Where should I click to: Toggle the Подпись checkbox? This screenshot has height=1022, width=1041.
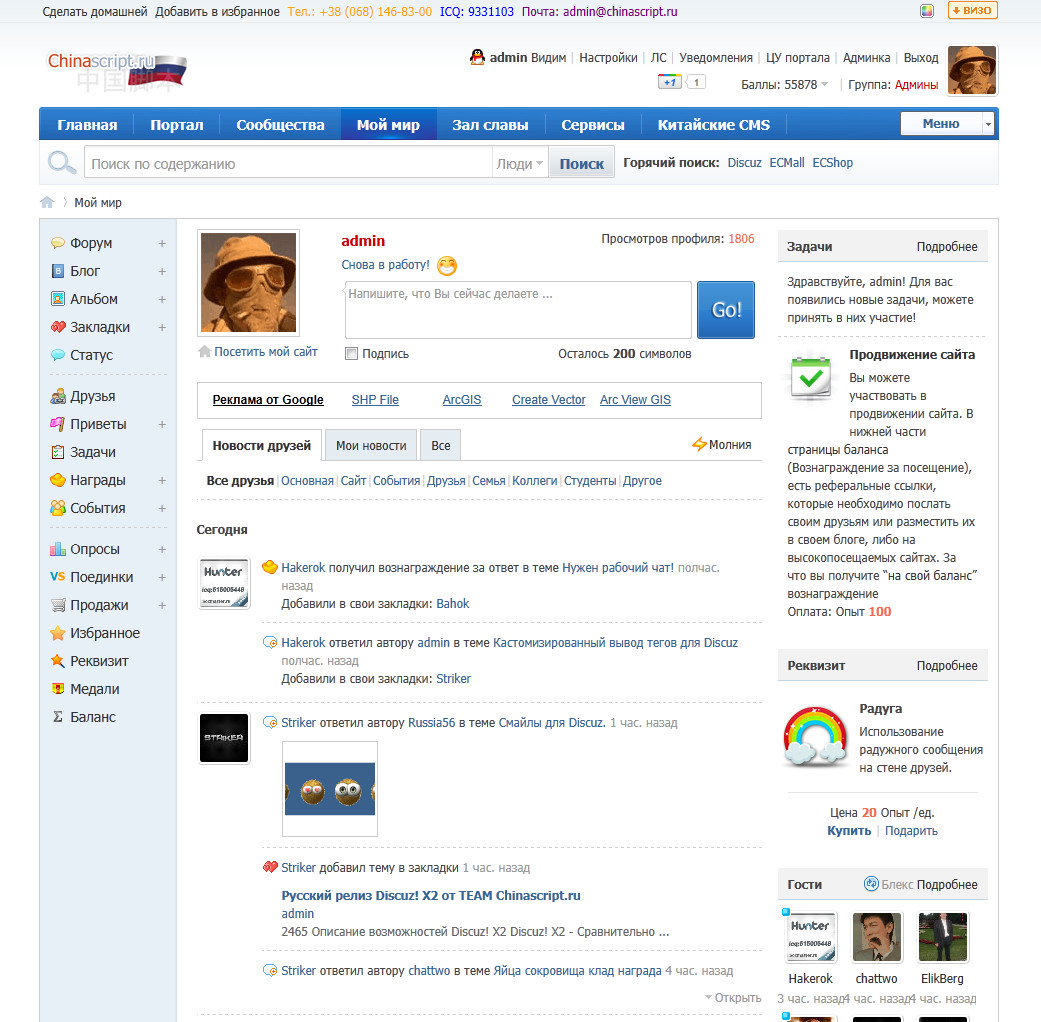pos(351,353)
